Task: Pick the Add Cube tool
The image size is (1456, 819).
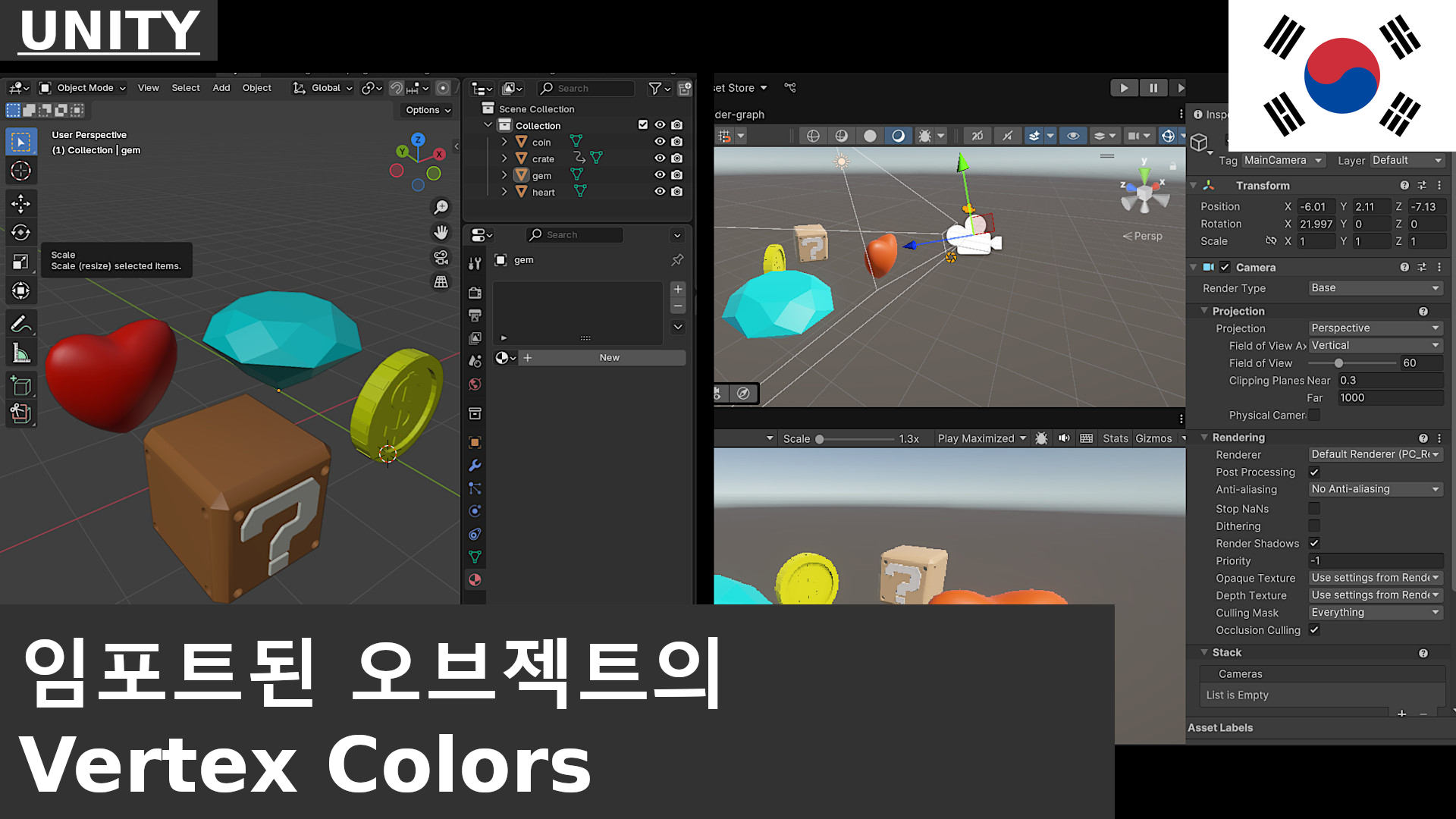Action: 20,385
